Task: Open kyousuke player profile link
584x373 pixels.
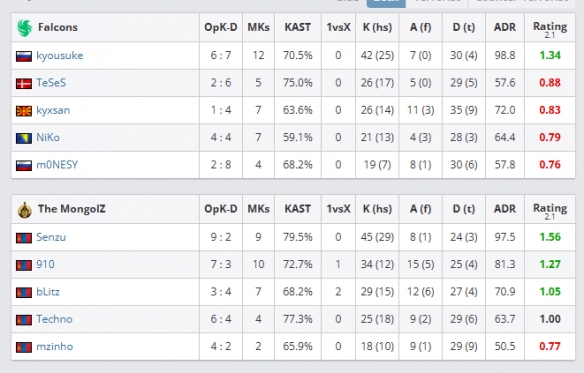Action: (60, 56)
